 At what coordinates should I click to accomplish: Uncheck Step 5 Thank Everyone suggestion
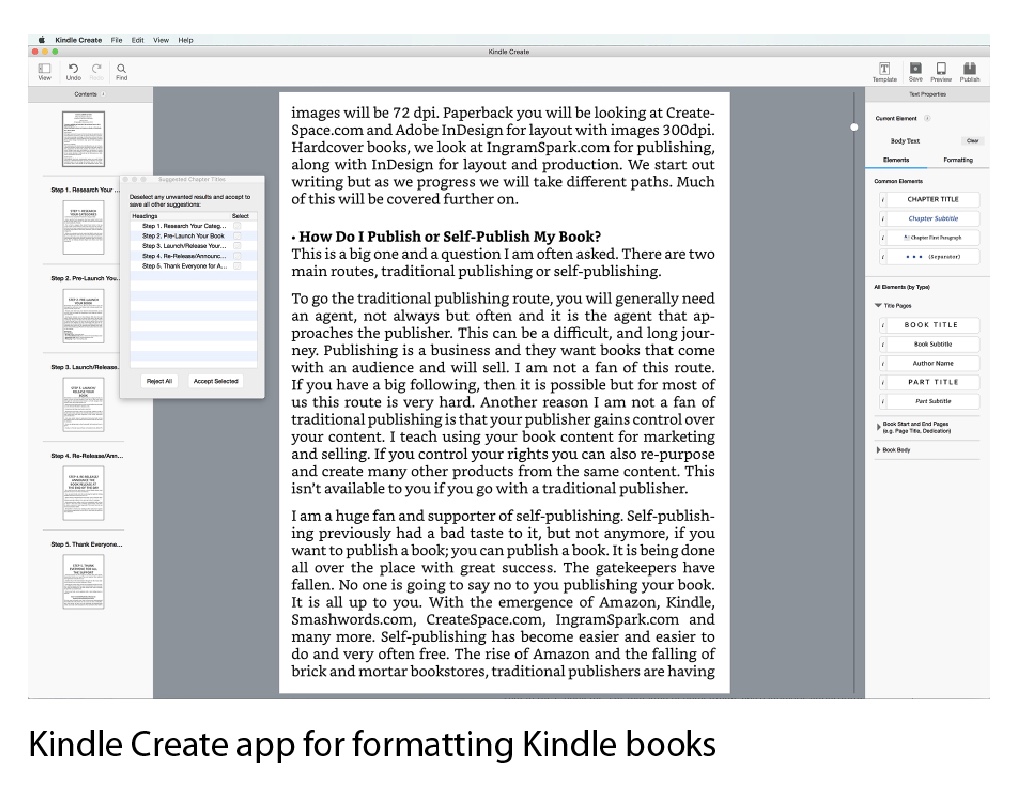(x=237, y=265)
